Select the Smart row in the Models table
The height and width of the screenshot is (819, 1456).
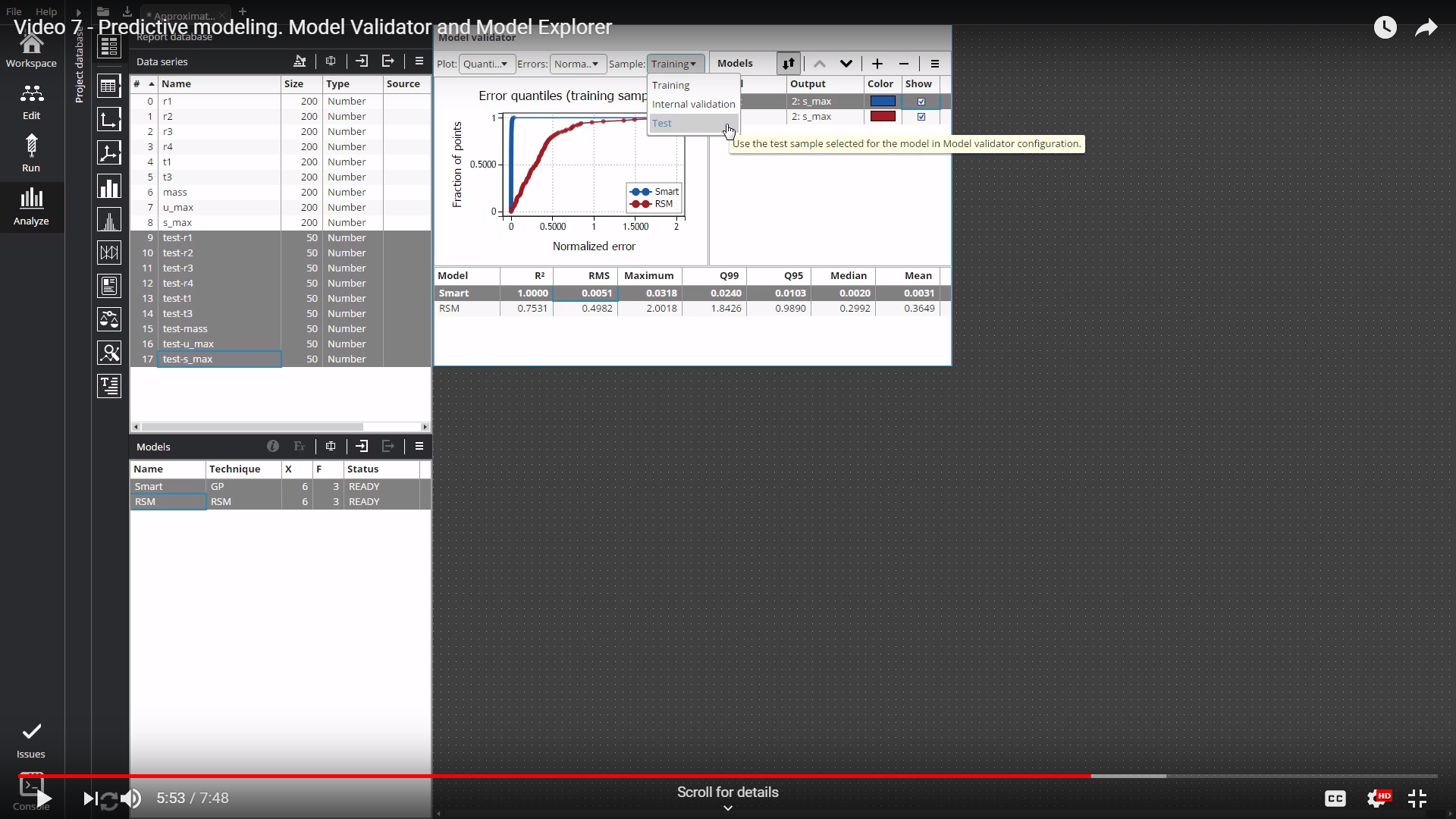point(281,486)
